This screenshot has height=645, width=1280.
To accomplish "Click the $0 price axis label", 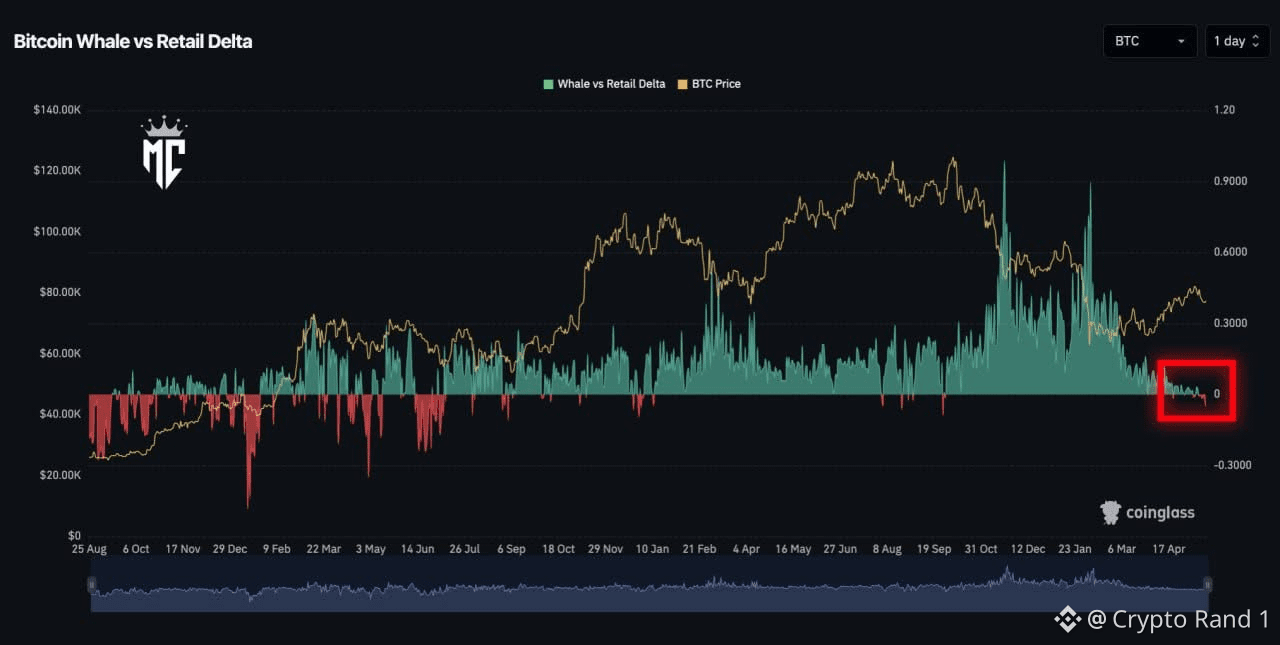I will [x=75, y=536].
